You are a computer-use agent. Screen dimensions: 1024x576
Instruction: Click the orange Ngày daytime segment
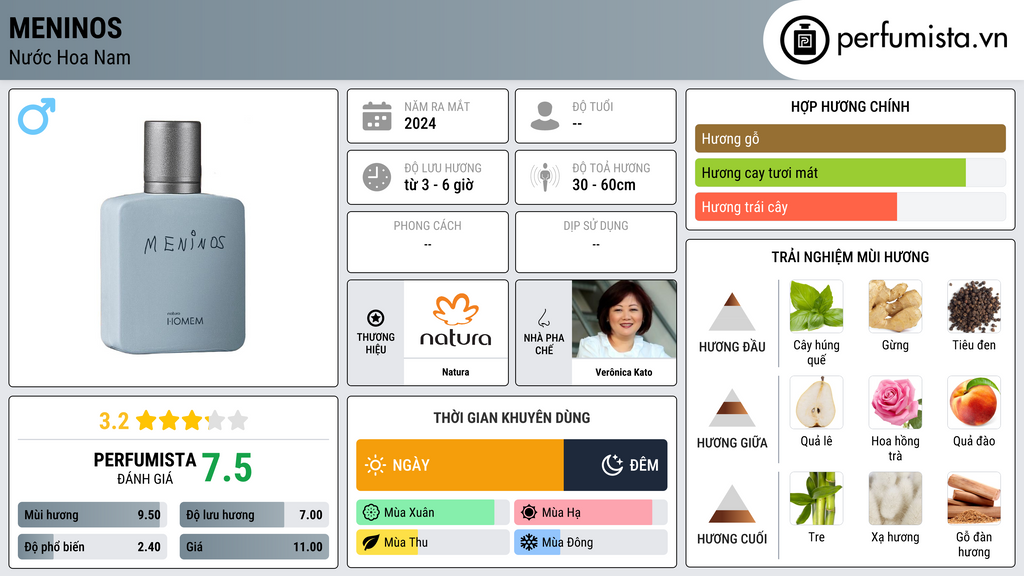click(460, 465)
